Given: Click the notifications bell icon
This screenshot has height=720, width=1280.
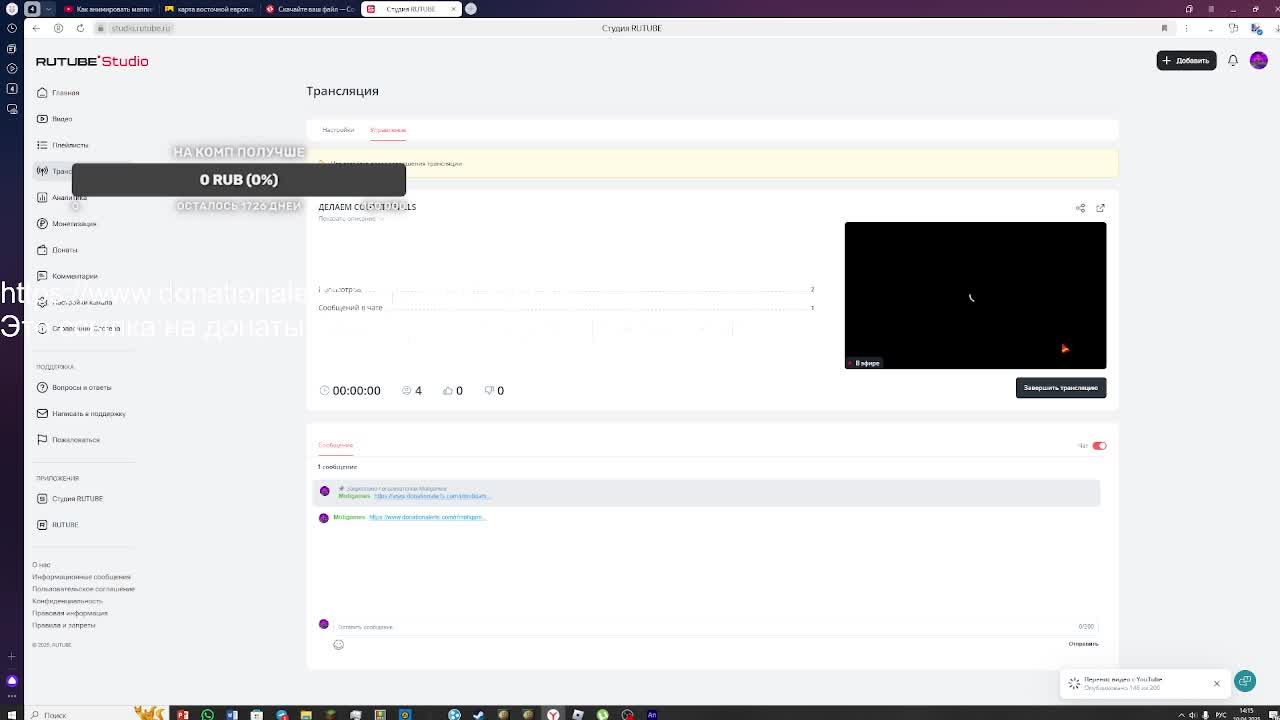Looking at the screenshot, I should 1232,60.
